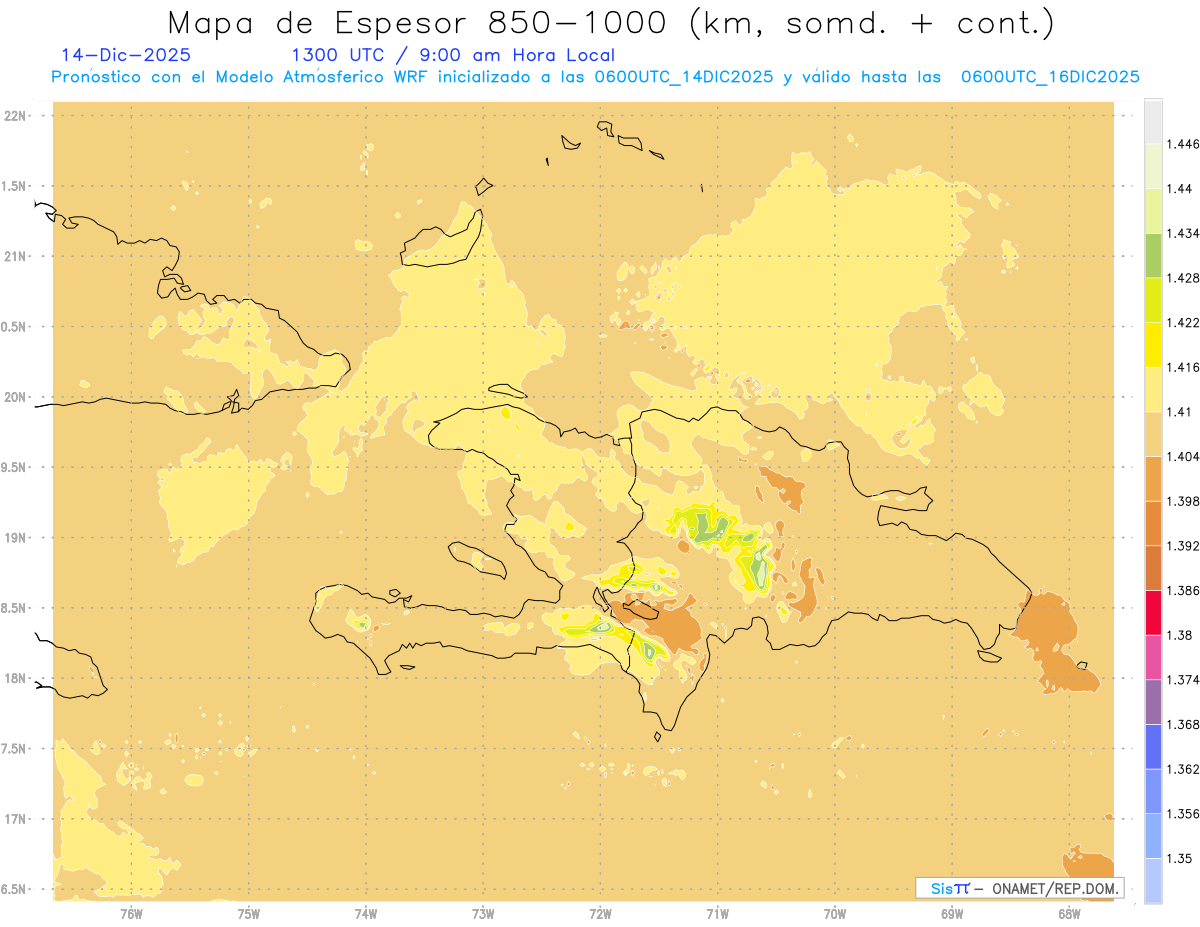
Task: Click the latitude axis label '19N'
Action: [x=16, y=537]
